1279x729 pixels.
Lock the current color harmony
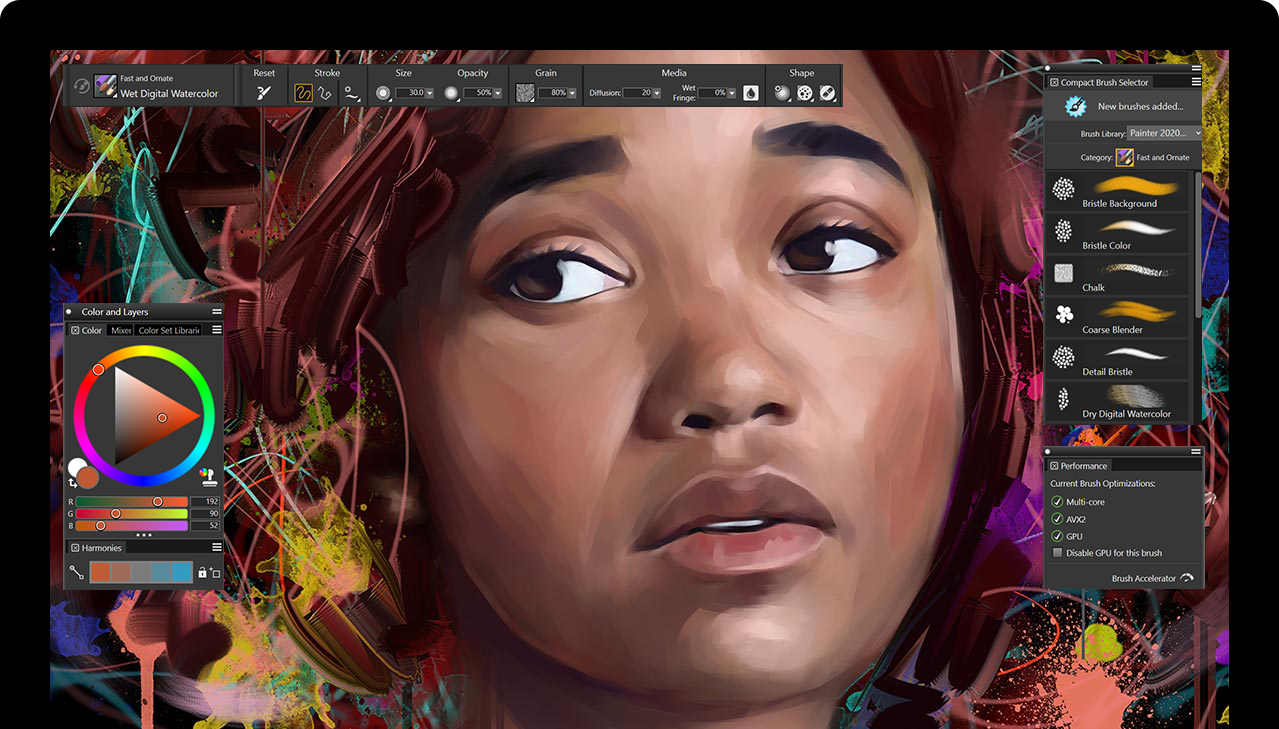[x=202, y=573]
